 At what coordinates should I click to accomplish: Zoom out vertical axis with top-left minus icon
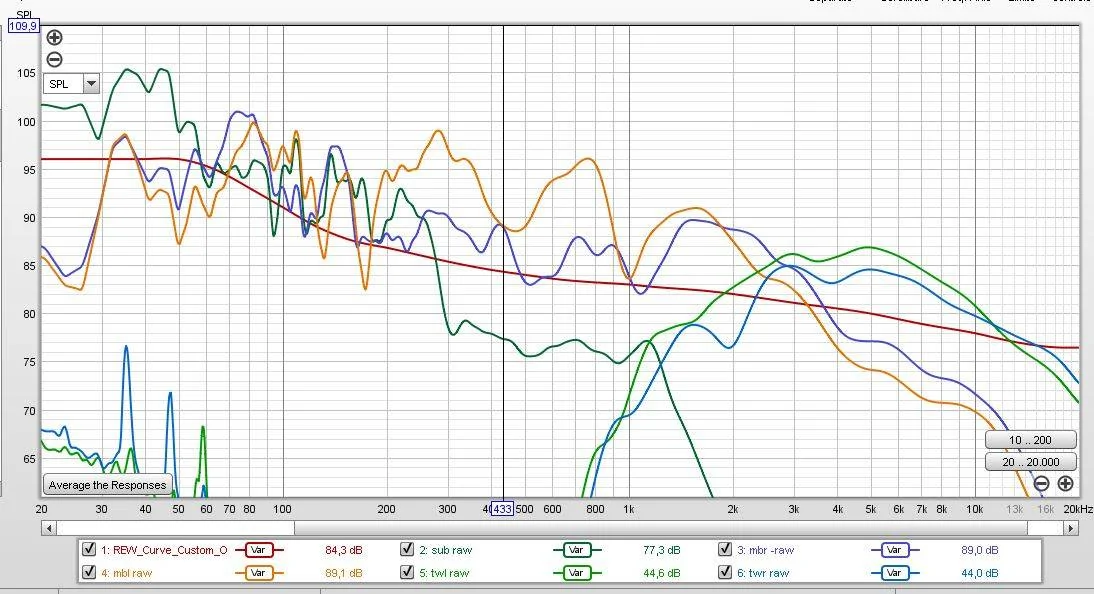pyautogui.click(x=54, y=59)
